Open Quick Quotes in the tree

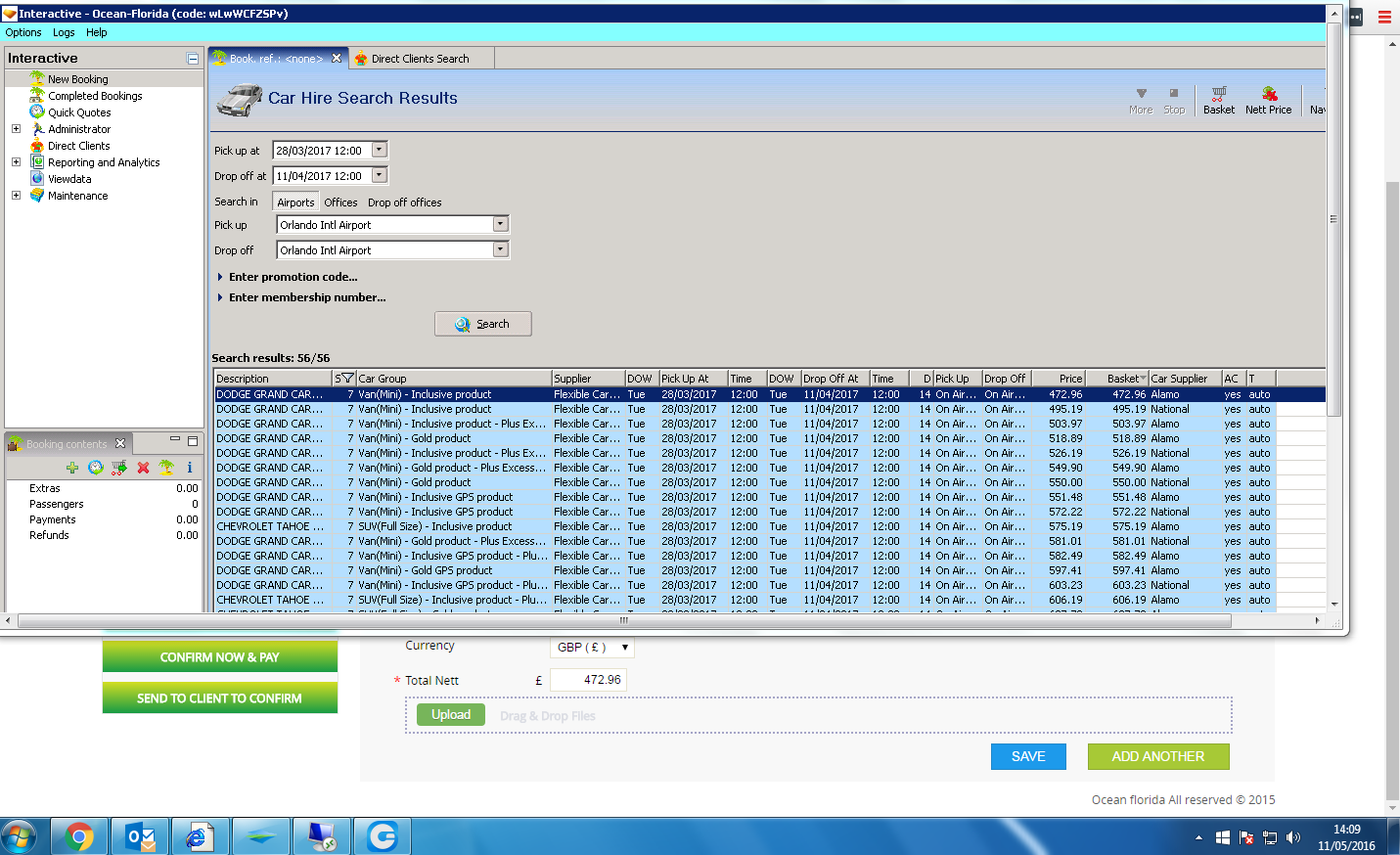pos(79,112)
